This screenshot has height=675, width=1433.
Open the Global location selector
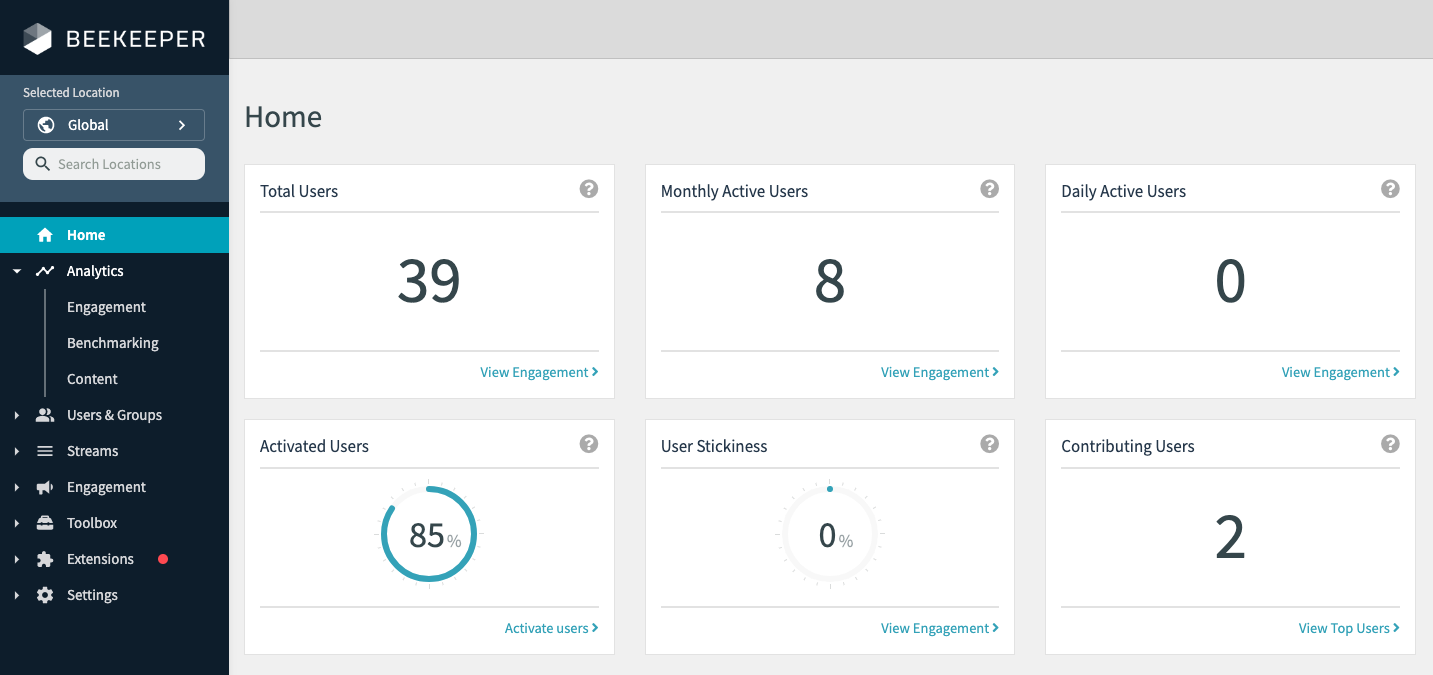(x=113, y=124)
